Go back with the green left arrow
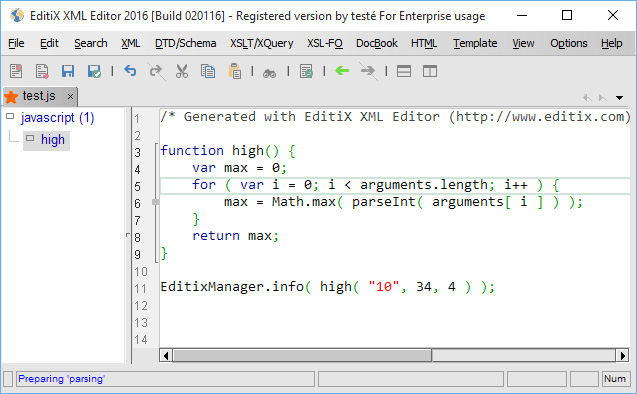Image resolution: width=637 pixels, height=394 pixels. coord(342,71)
